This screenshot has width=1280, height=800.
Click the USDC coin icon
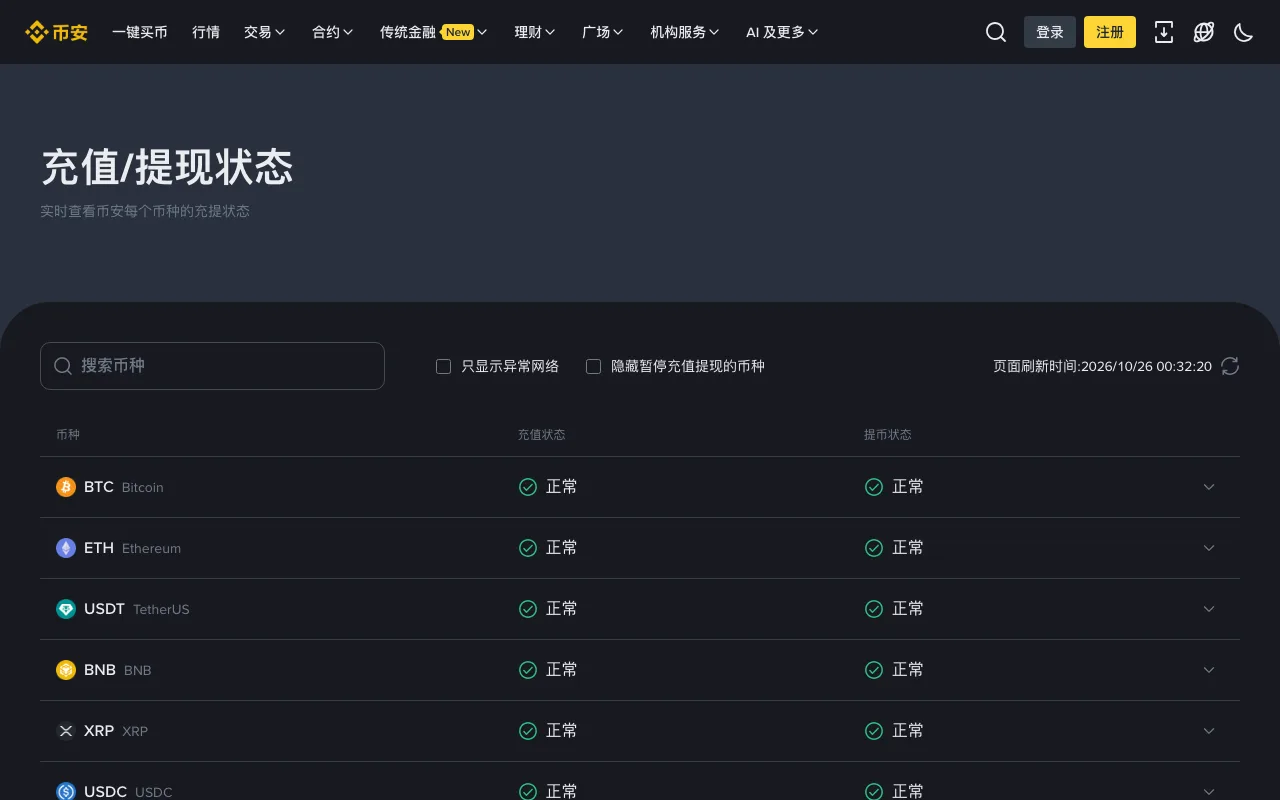[x=66, y=792]
